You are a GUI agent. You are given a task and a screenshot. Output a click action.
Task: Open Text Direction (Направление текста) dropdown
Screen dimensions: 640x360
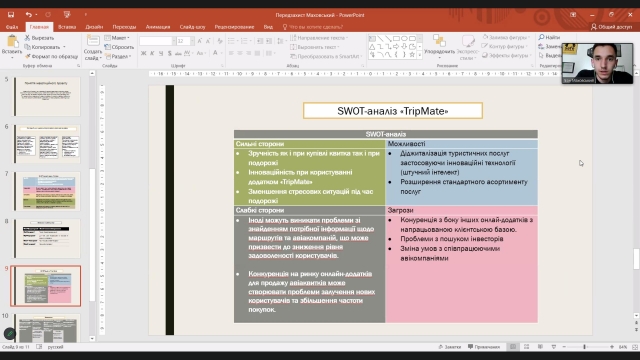(319, 38)
